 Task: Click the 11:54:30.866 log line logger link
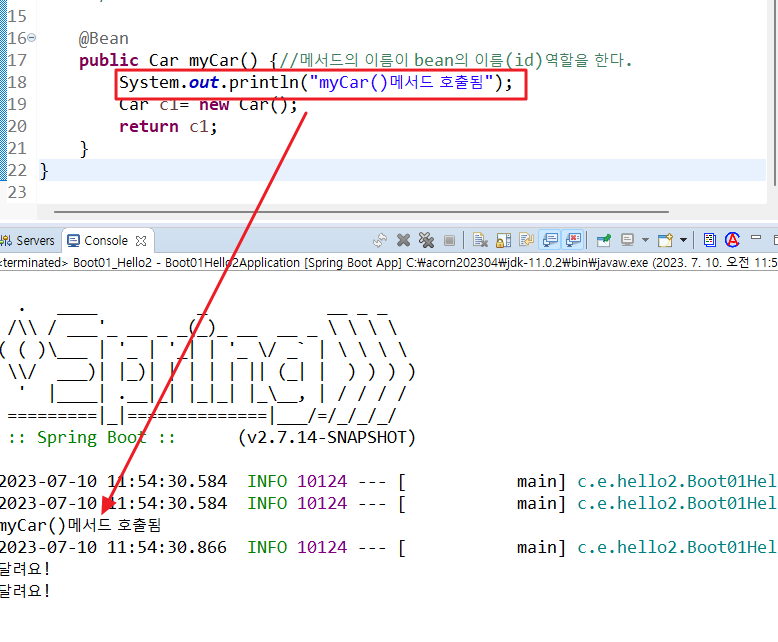click(x=677, y=547)
